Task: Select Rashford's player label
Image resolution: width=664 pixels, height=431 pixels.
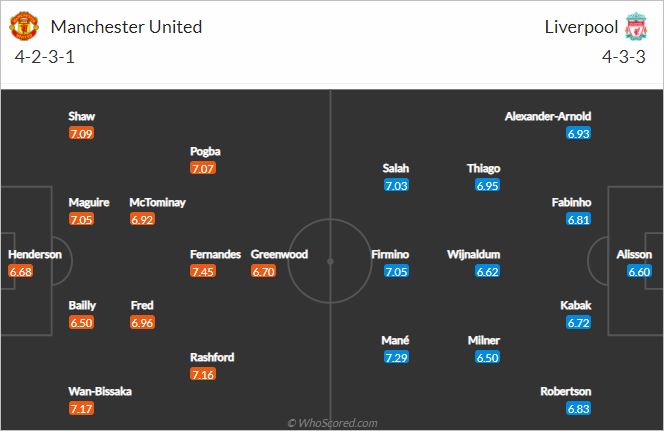Action: [212, 357]
